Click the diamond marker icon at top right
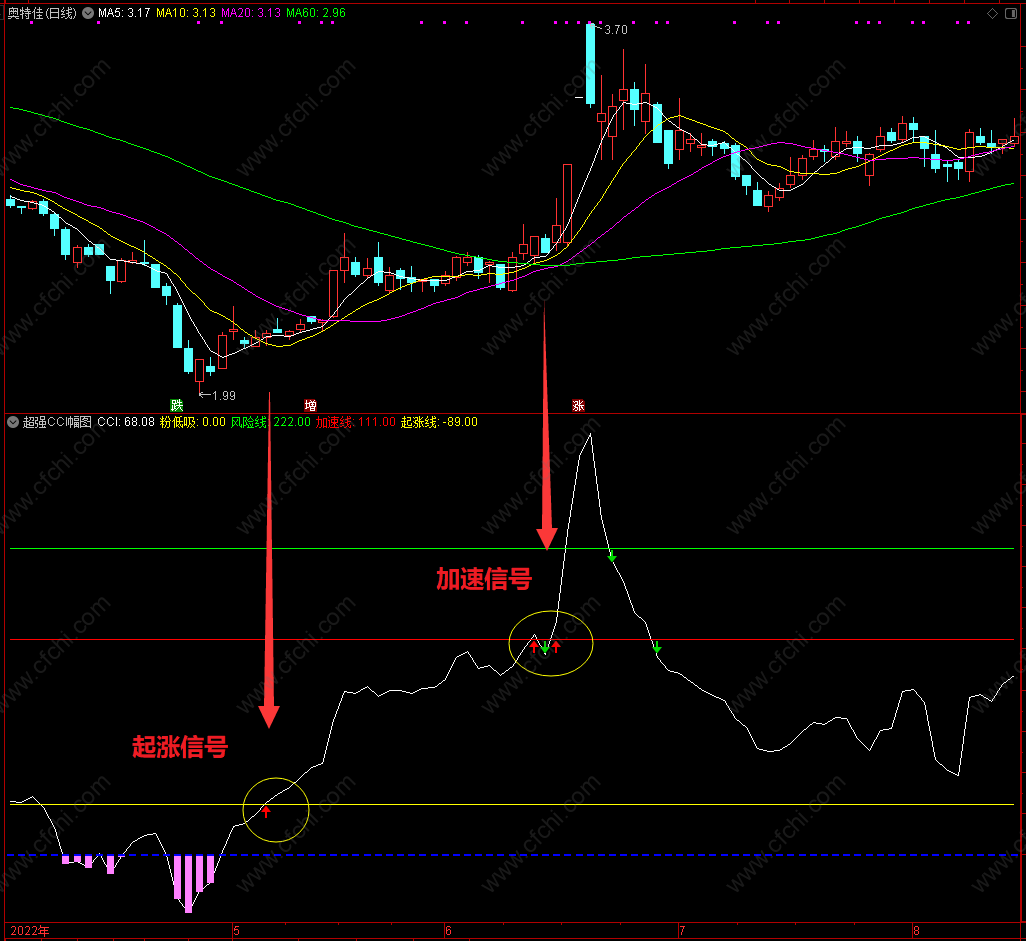 [x=992, y=13]
